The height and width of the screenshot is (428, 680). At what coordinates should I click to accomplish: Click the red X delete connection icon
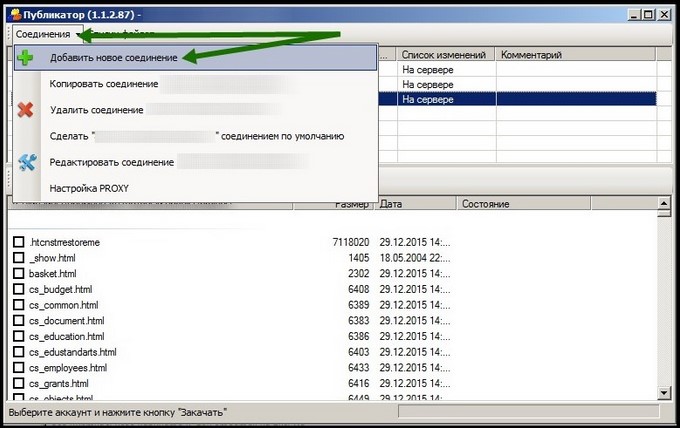click(26, 109)
